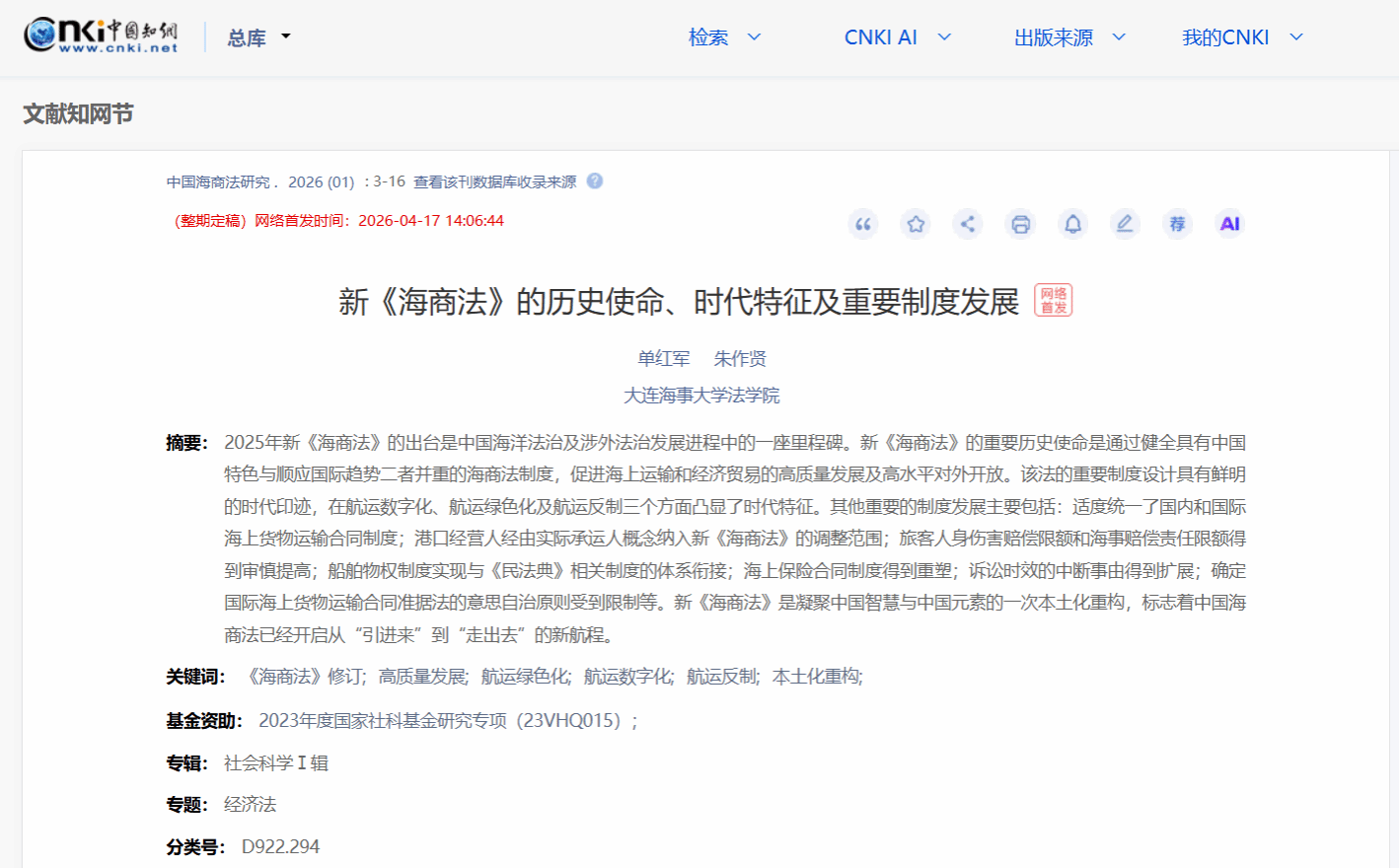1399x868 pixels.
Task: Open the AI assistant icon
Action: coord(1229,224)
